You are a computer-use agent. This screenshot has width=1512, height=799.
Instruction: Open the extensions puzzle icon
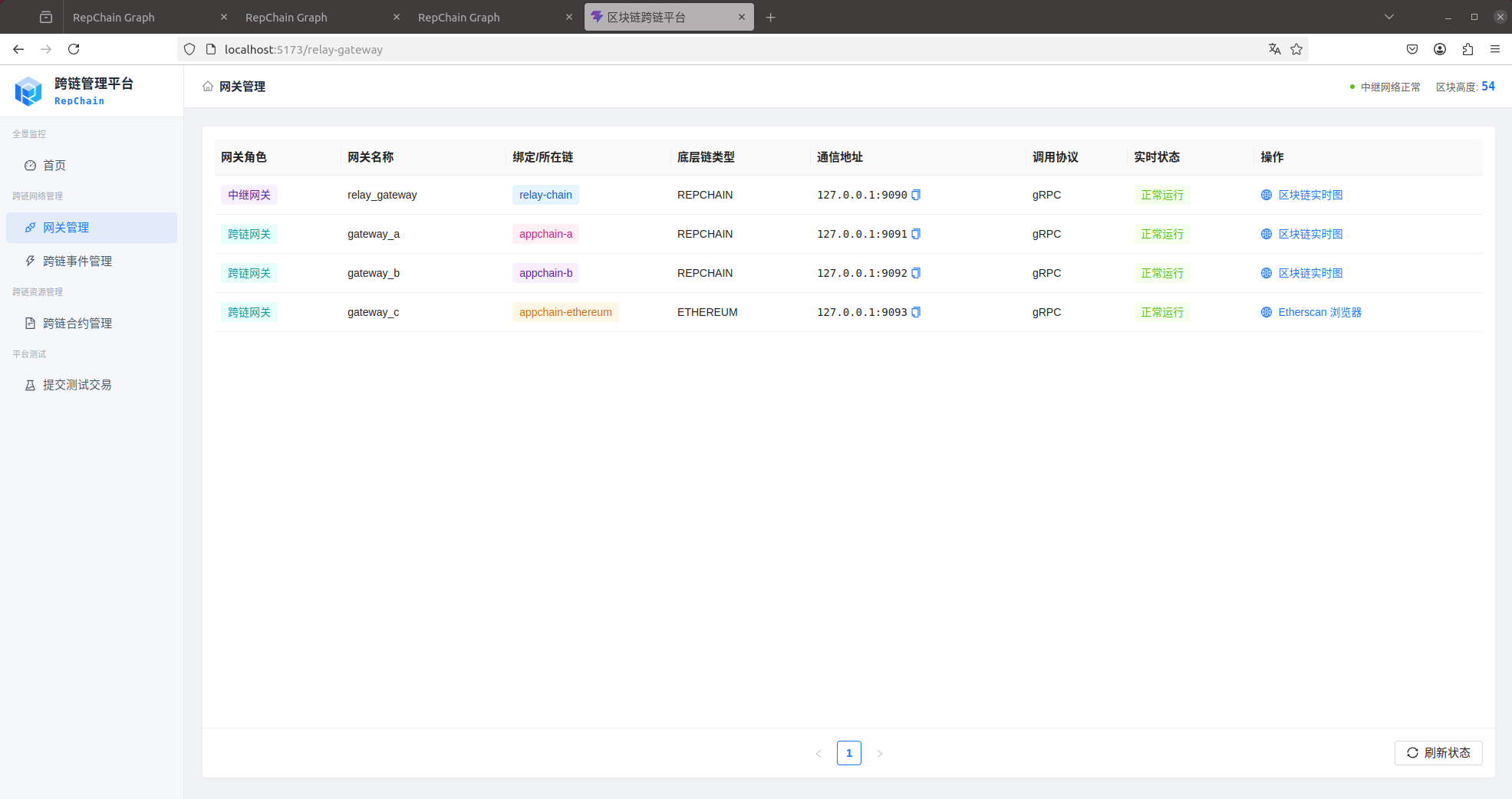coord(1468,49)
